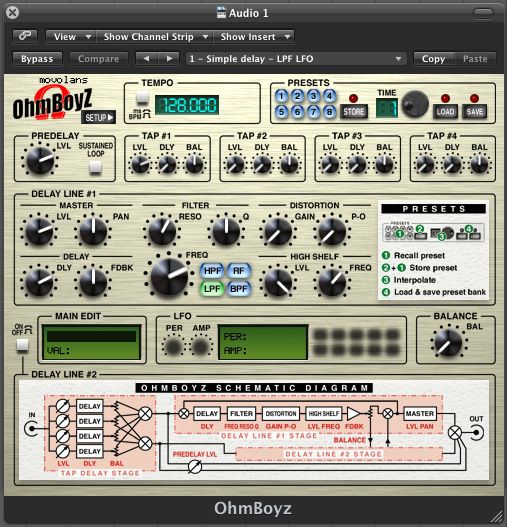
Task: Toggle the Sustained Loop button
Action: click(x=95, y=167)
